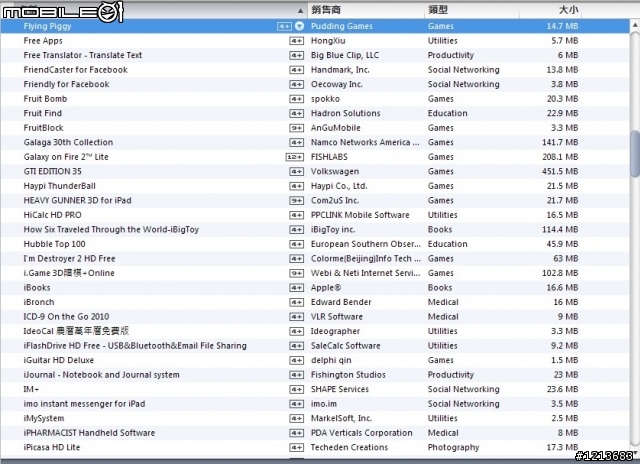Click the 451.5 MB size value
This screenshot has width=640, height=464.
tap(560, 172)
